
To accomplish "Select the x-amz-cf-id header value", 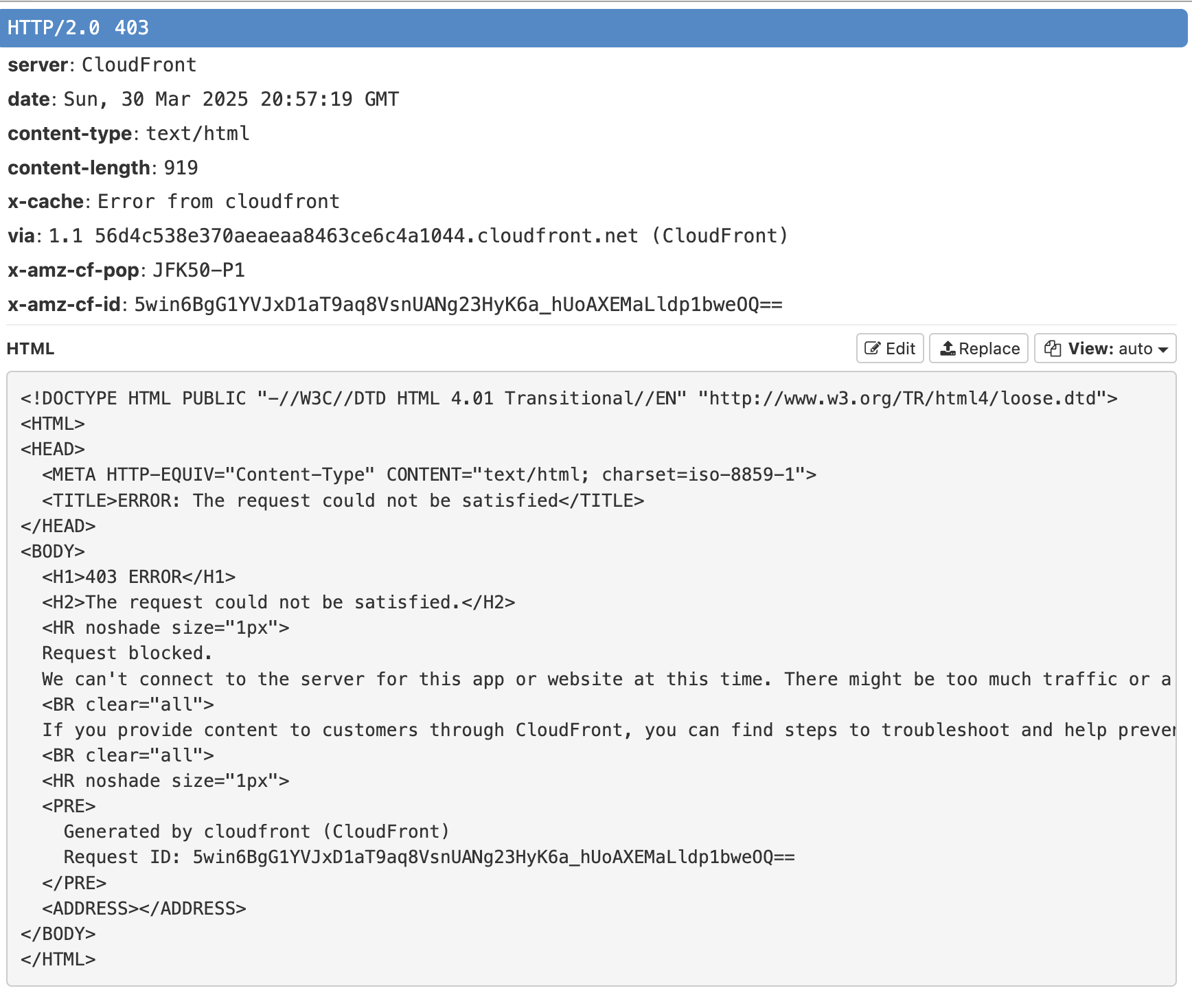I will click(x=457, y=305).
